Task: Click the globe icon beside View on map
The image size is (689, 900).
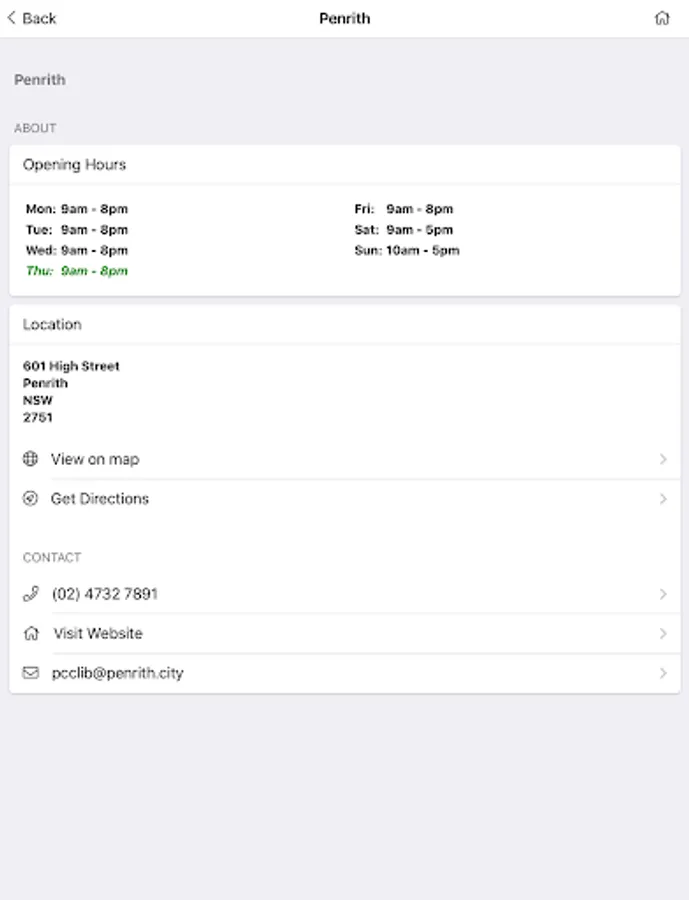Action: pos(30,459)
